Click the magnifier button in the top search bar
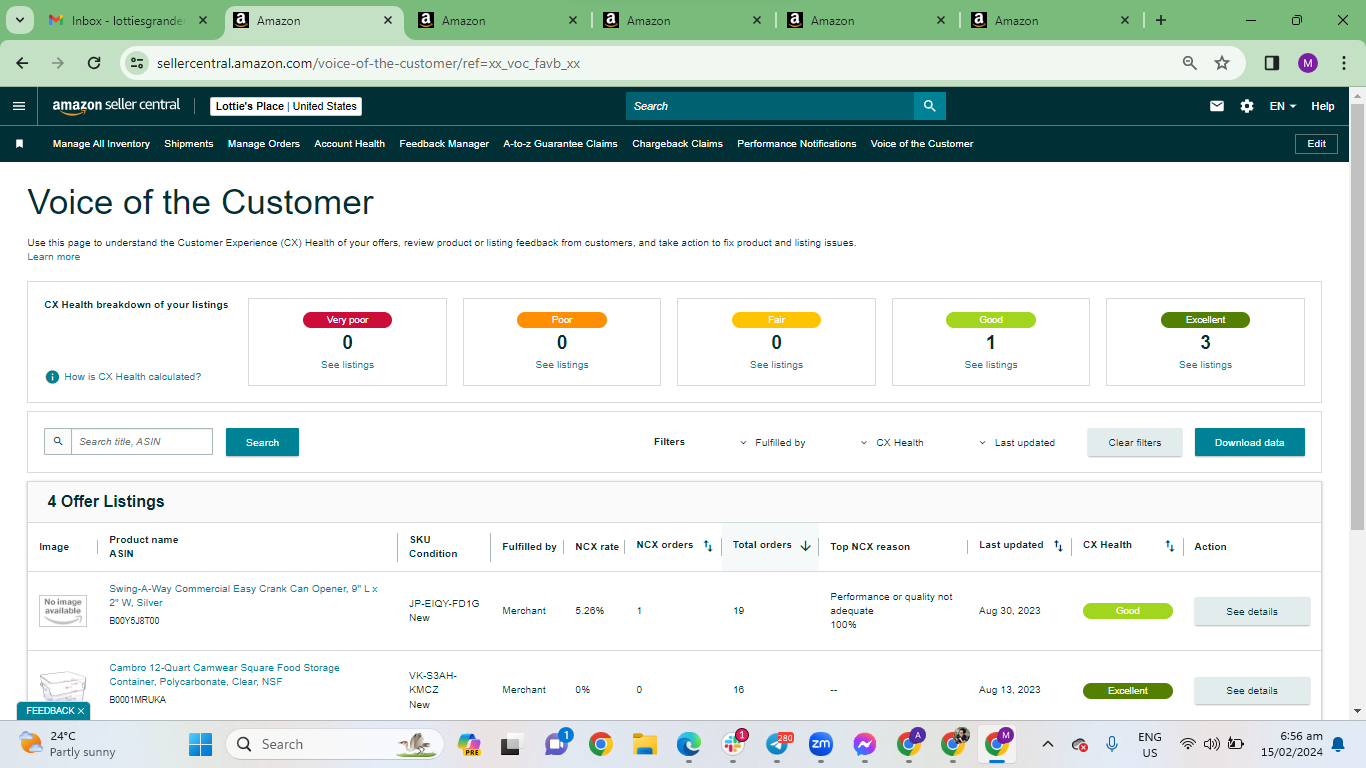This screenshot has width=1366, height=768. click(x=930, y=106)
